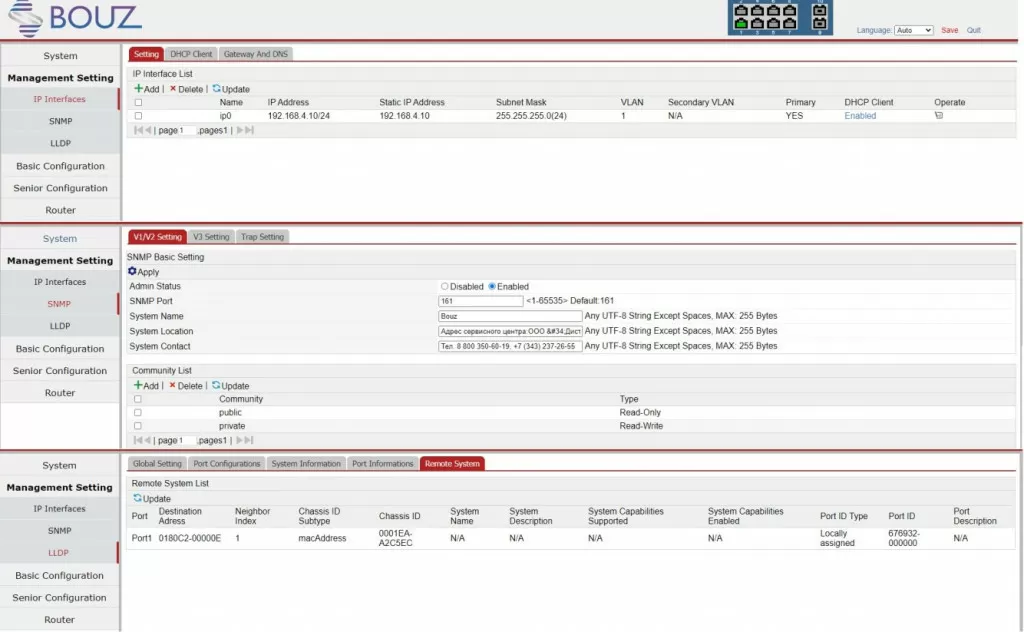Go to next page of IP Interface List
The image size is (1024, 632).
pyautogui.click(x=240, y=130)
